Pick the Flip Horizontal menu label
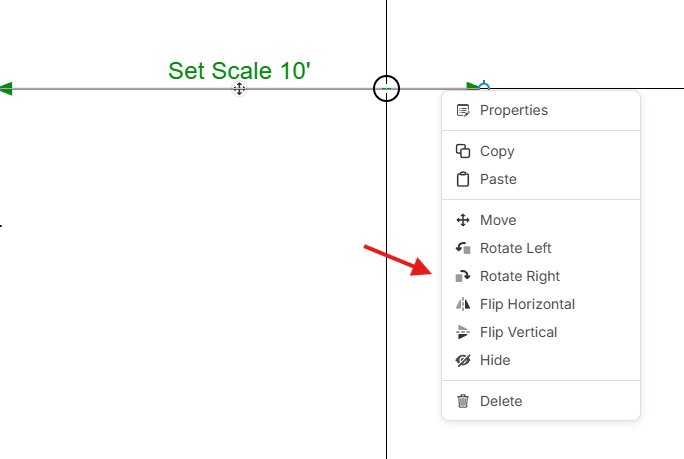The height and width of the screenshot is (459, 684). pos(527,304)
